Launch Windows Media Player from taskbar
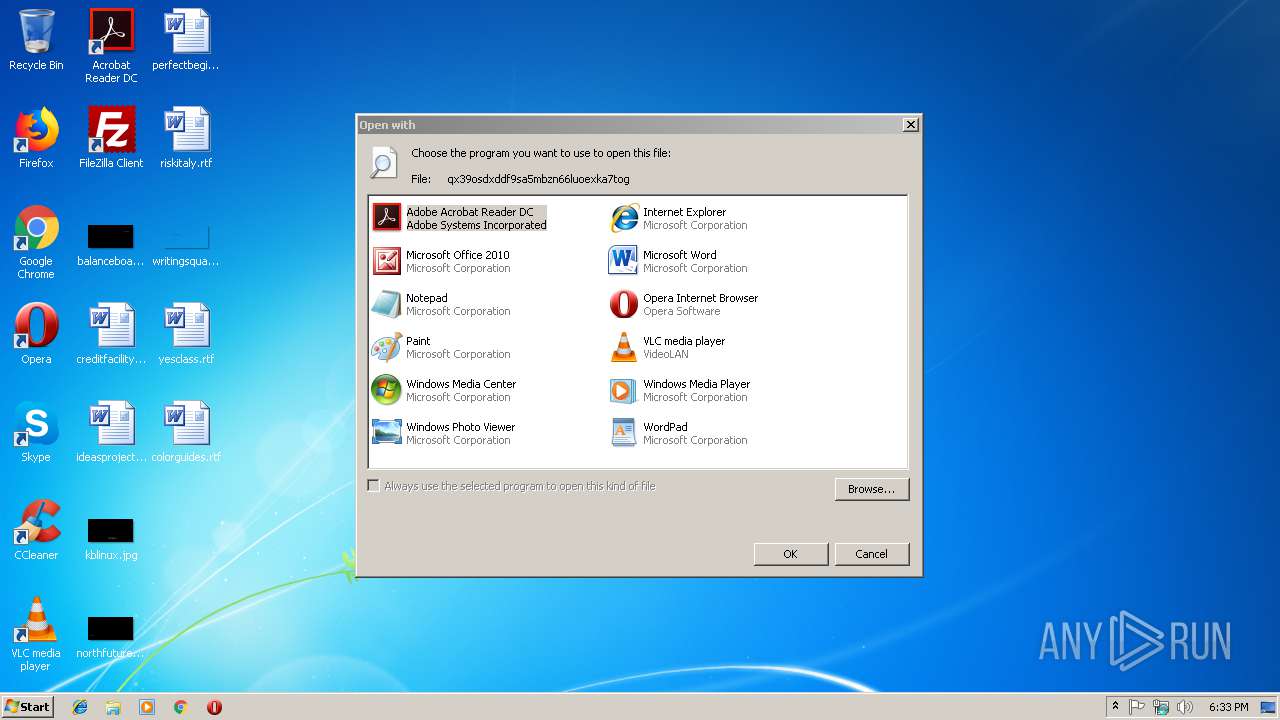 147,707
